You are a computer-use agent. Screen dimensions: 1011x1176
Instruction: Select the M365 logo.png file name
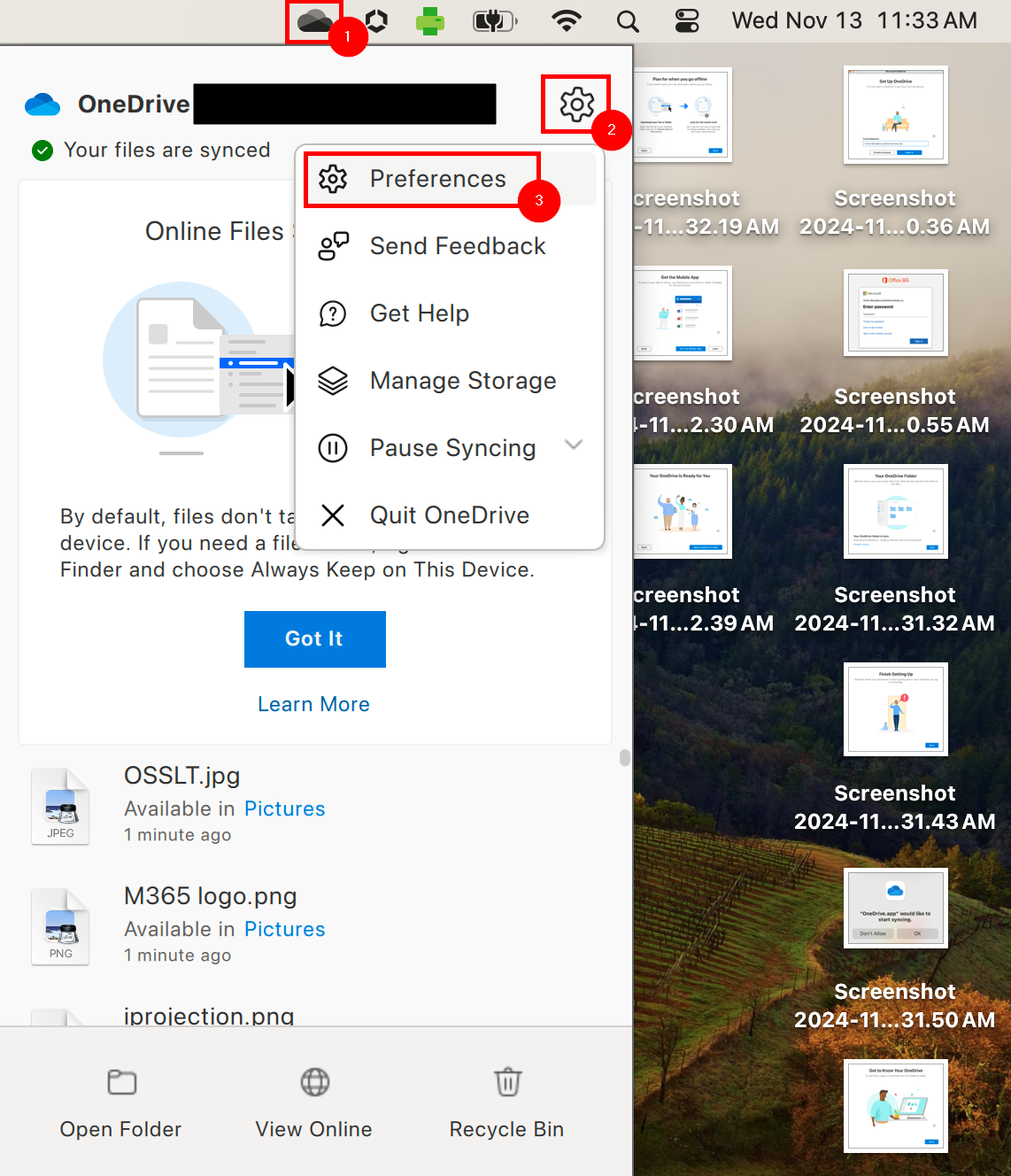click(x=211, y=896)
